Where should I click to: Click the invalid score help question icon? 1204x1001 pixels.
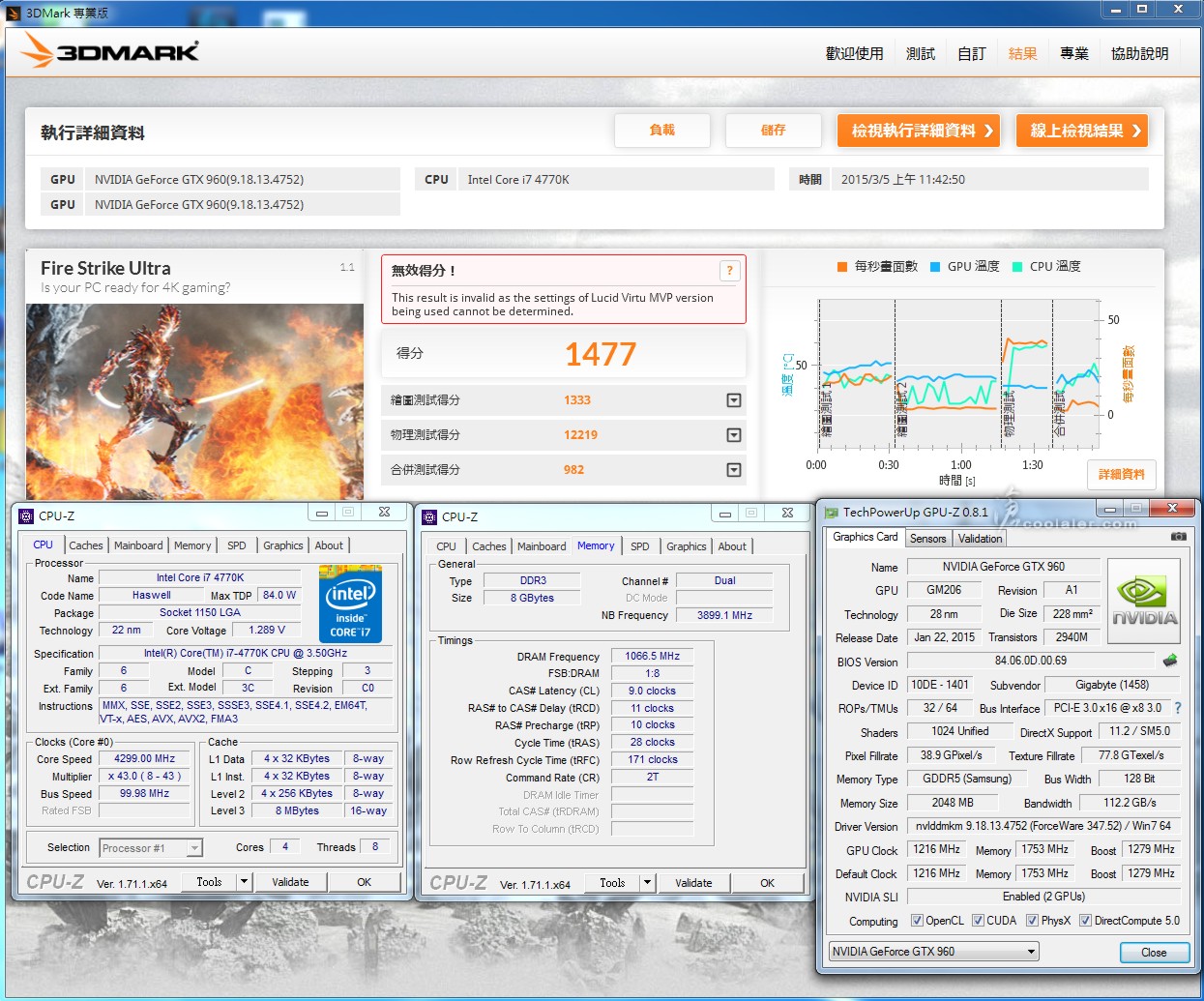[729, 271]
